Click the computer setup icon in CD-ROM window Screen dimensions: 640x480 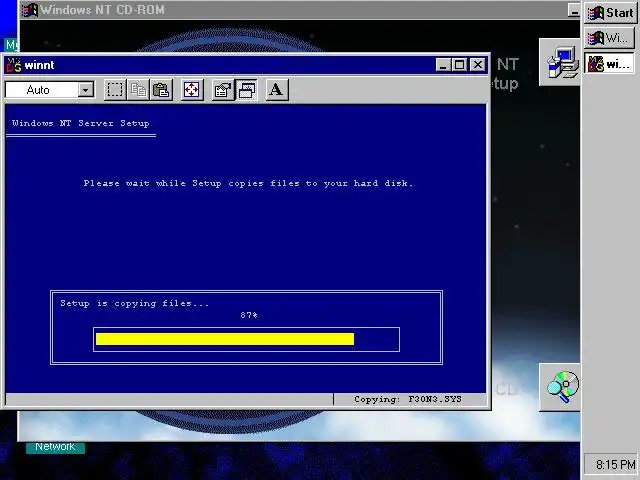point(562,62)
